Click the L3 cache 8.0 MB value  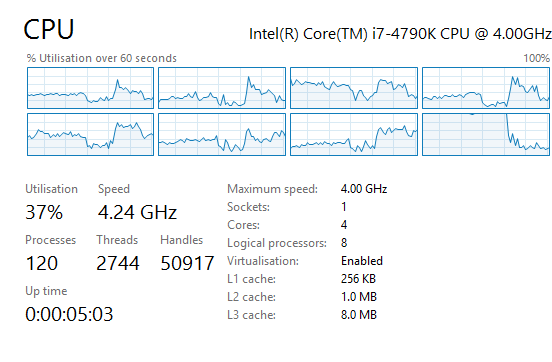359,314
